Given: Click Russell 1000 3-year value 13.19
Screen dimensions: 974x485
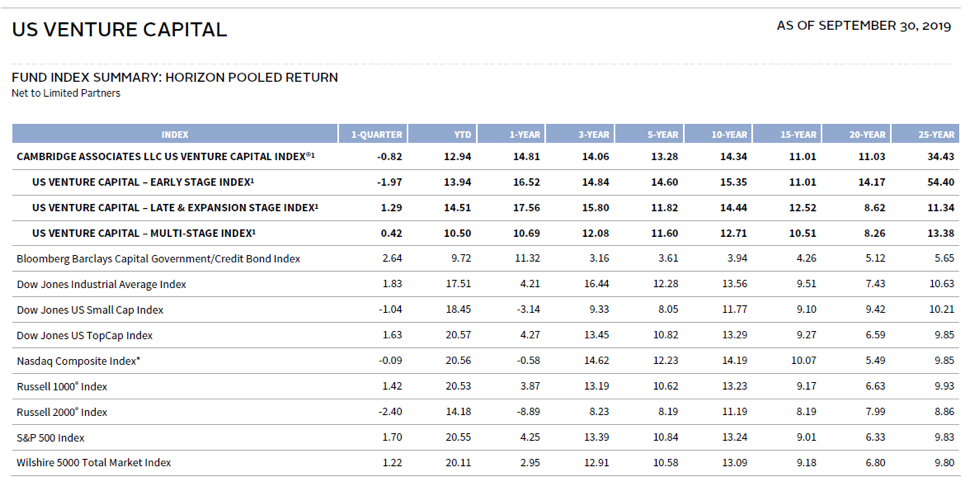Looking at the screenshot, I should point(596,386).
